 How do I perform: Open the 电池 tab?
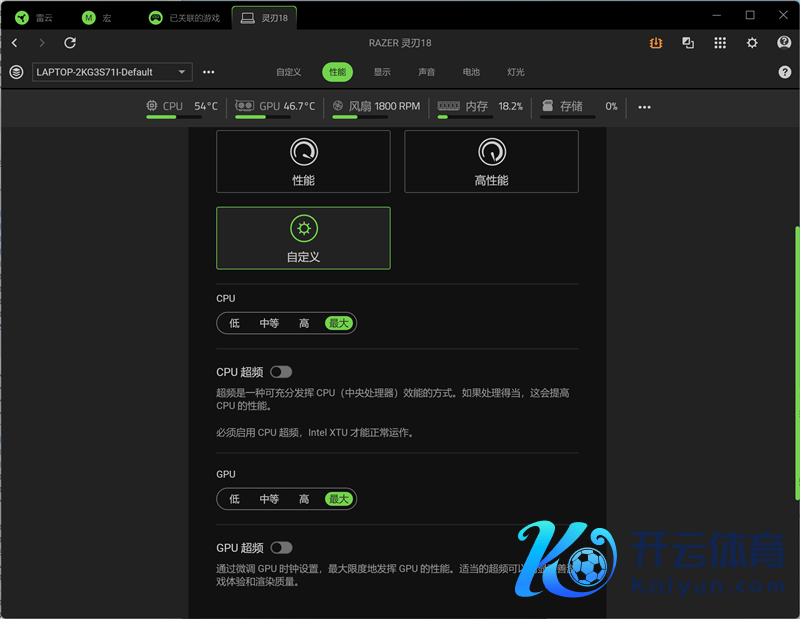tap(471, 72)
